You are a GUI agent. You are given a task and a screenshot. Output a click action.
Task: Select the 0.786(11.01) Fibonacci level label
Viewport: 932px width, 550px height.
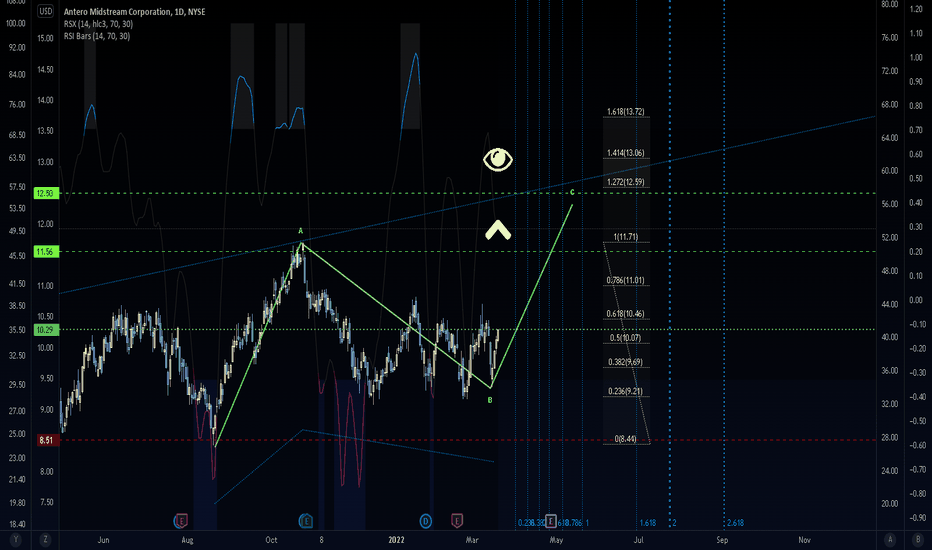pyautogui.click(x=625, y=280)
